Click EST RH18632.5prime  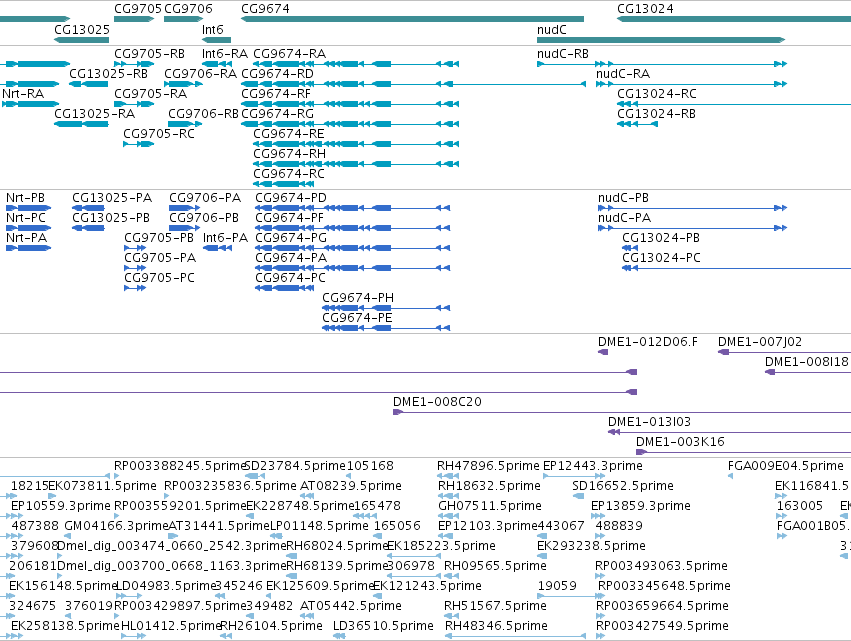click(490, 487)
